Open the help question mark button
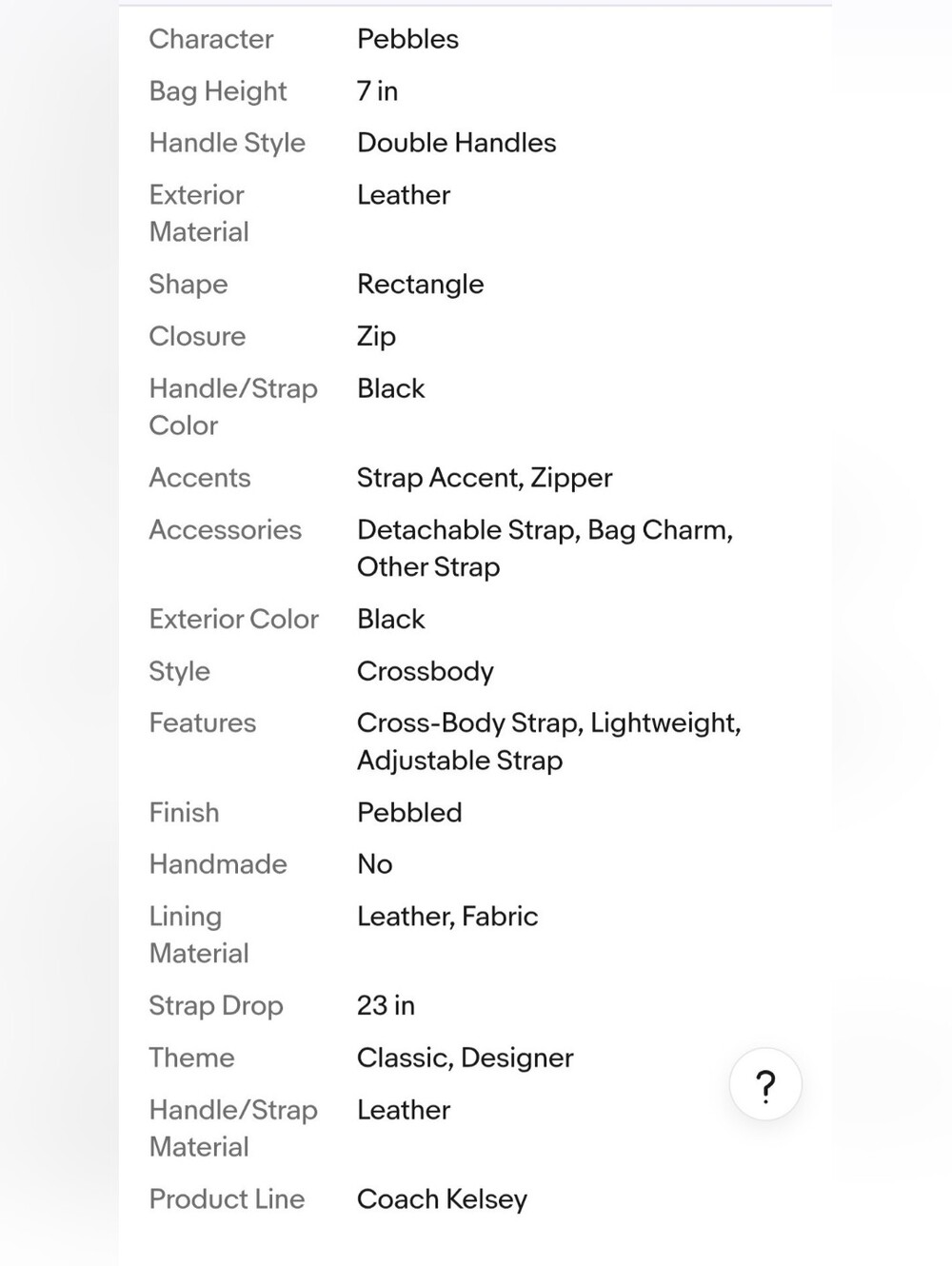952x1266 pixels. click(765, 1084)
